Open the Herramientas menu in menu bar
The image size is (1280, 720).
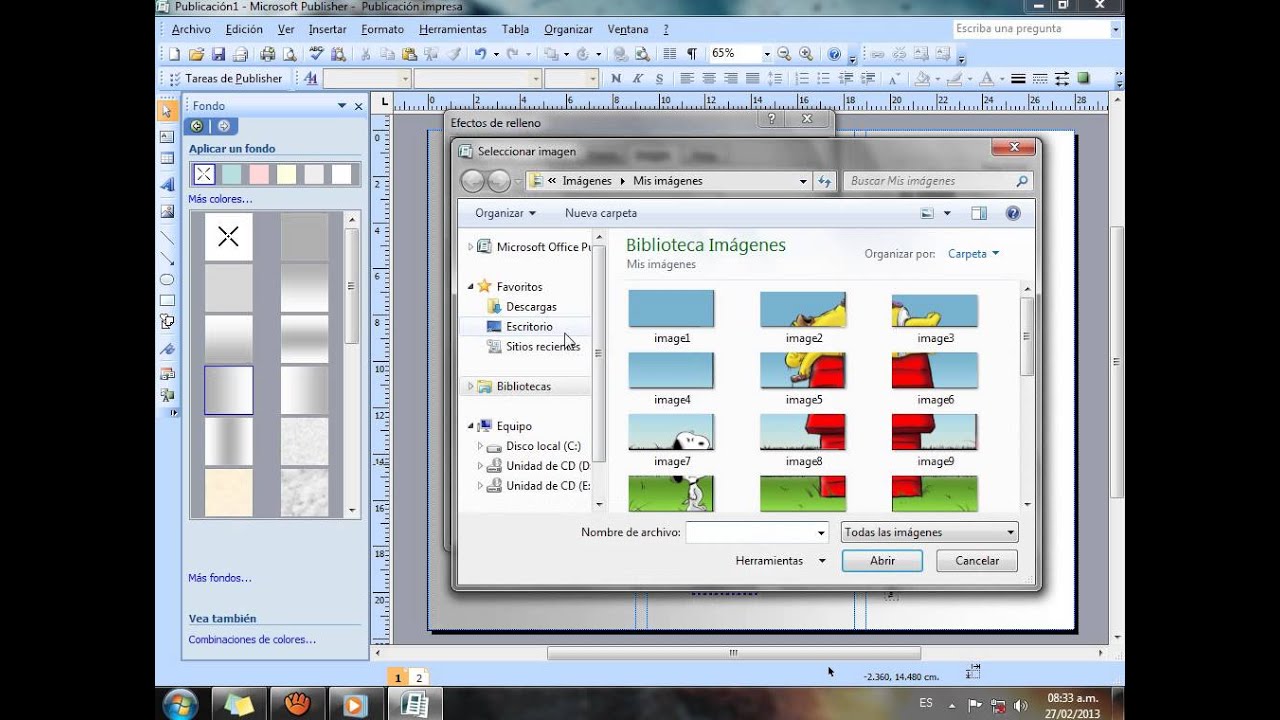coord(453,30)
